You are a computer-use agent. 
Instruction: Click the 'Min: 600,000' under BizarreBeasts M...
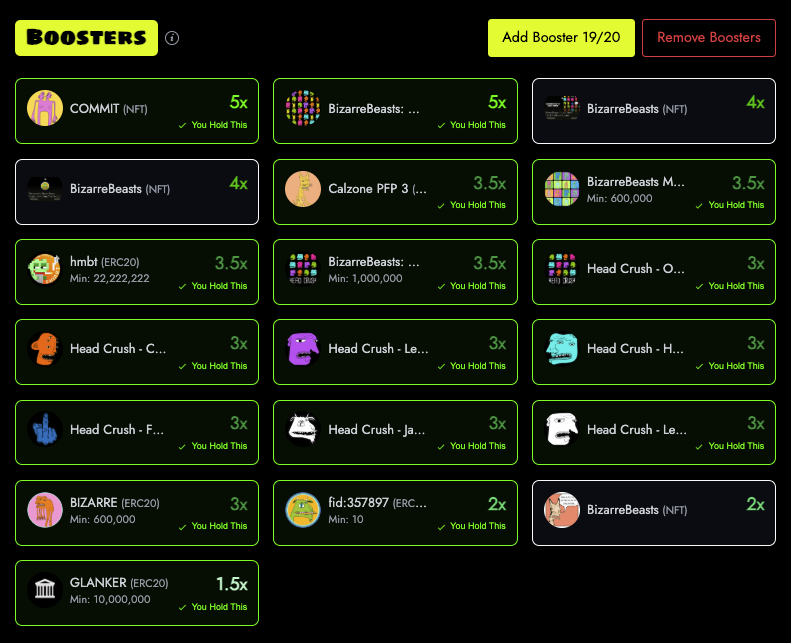click(619, 198)
